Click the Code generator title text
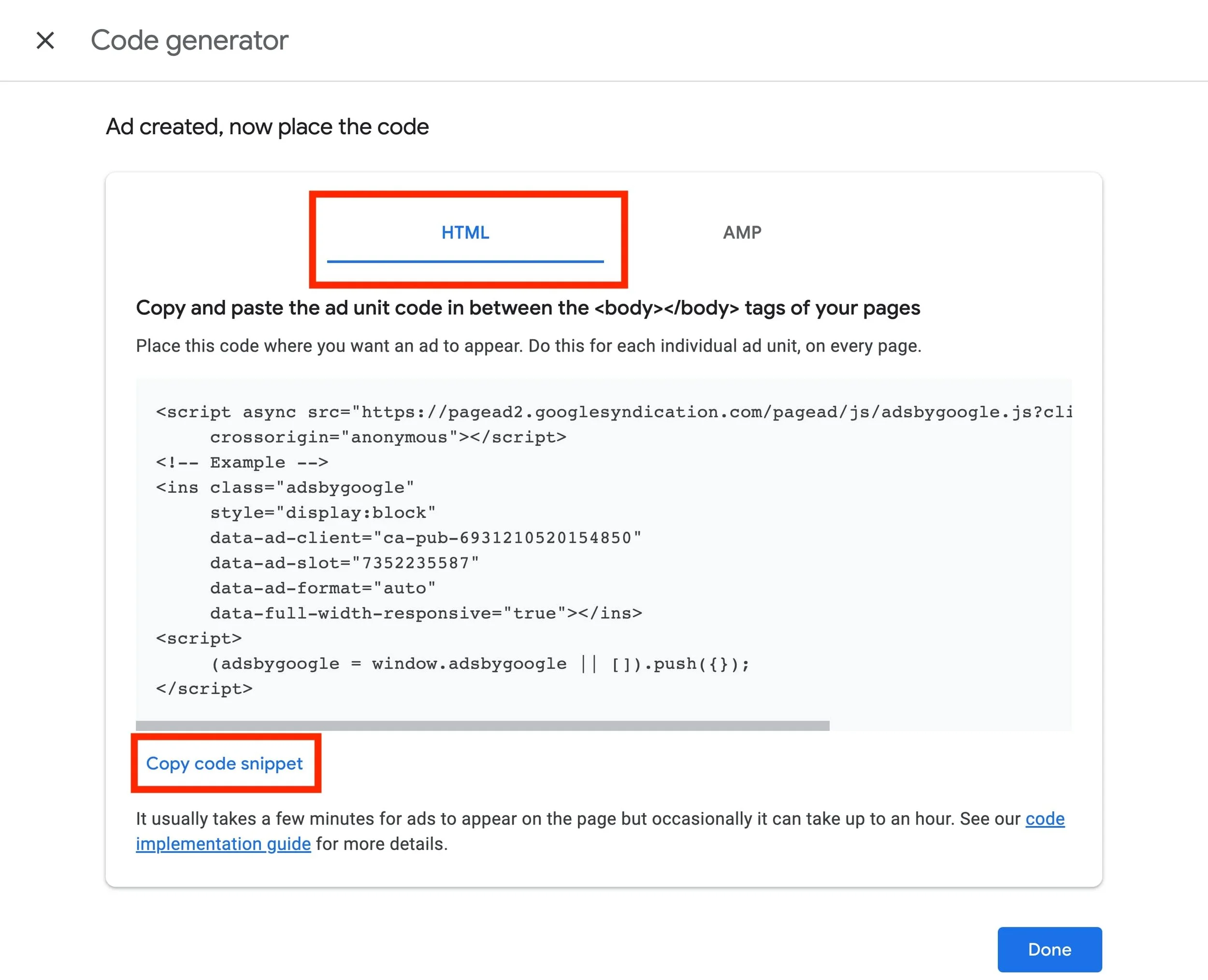 [x=189, y=40]
